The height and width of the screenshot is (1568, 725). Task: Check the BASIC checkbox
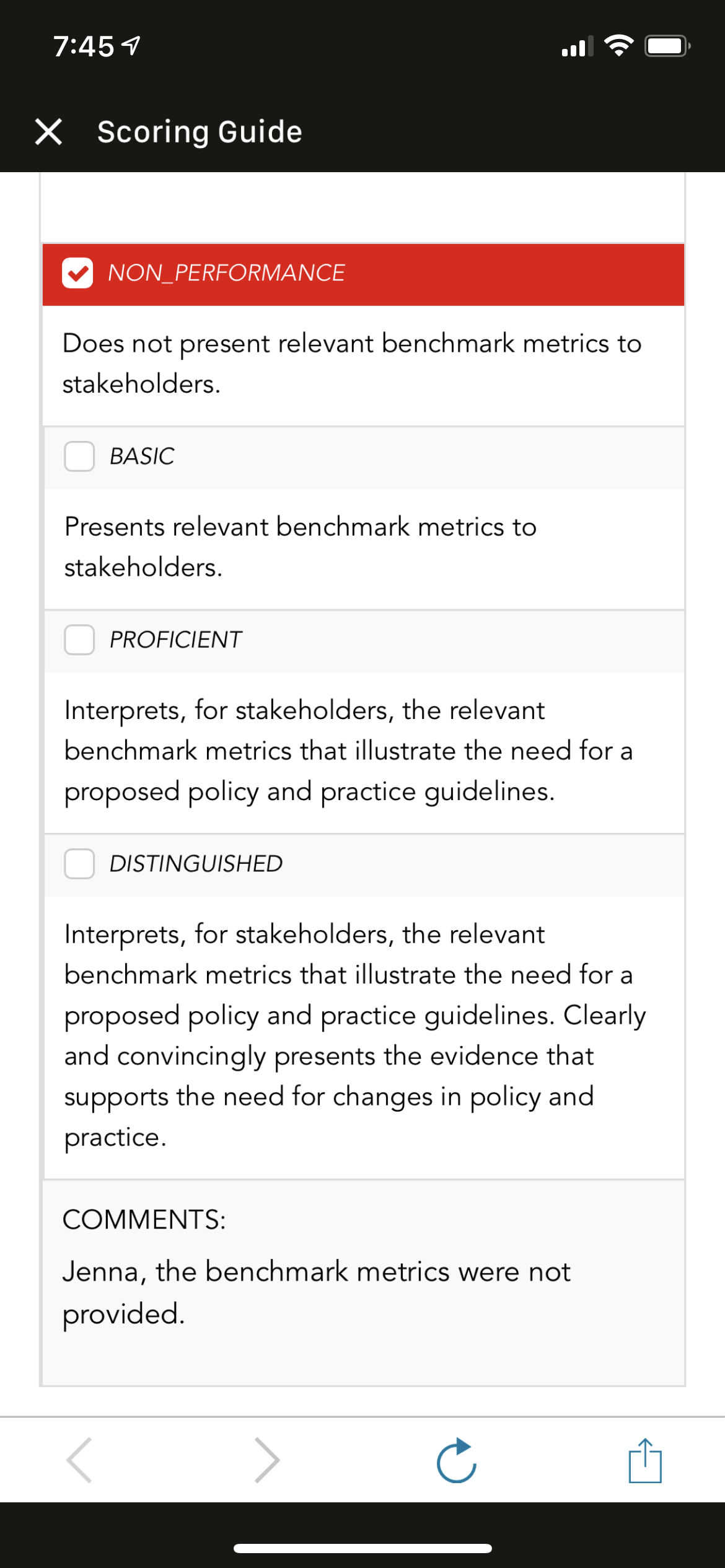click(x=79, y=456)
